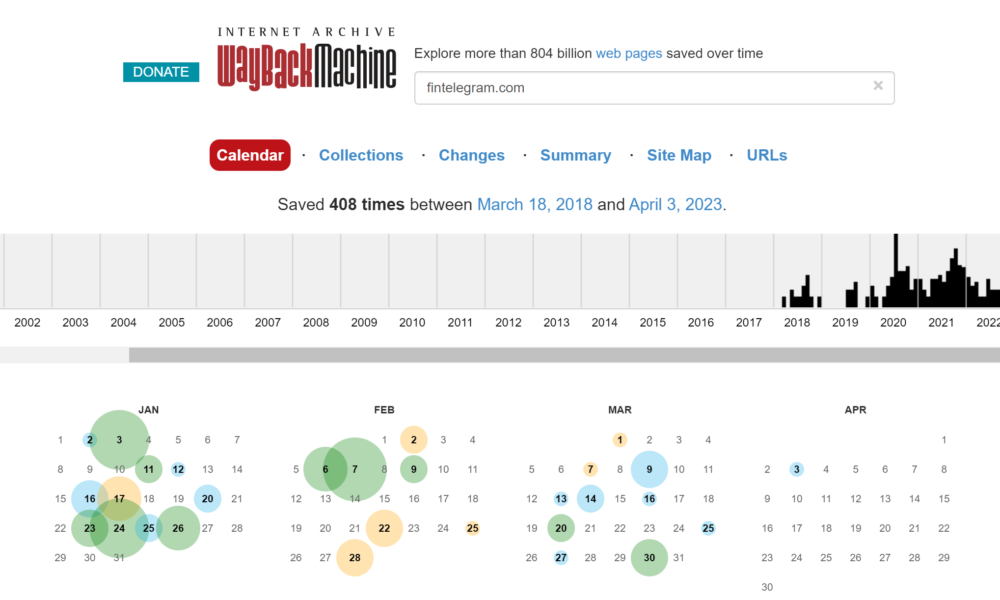This screenshot has width=1000, height=600.
Task: Select year 2018 on the timeline
Action: 797,322
